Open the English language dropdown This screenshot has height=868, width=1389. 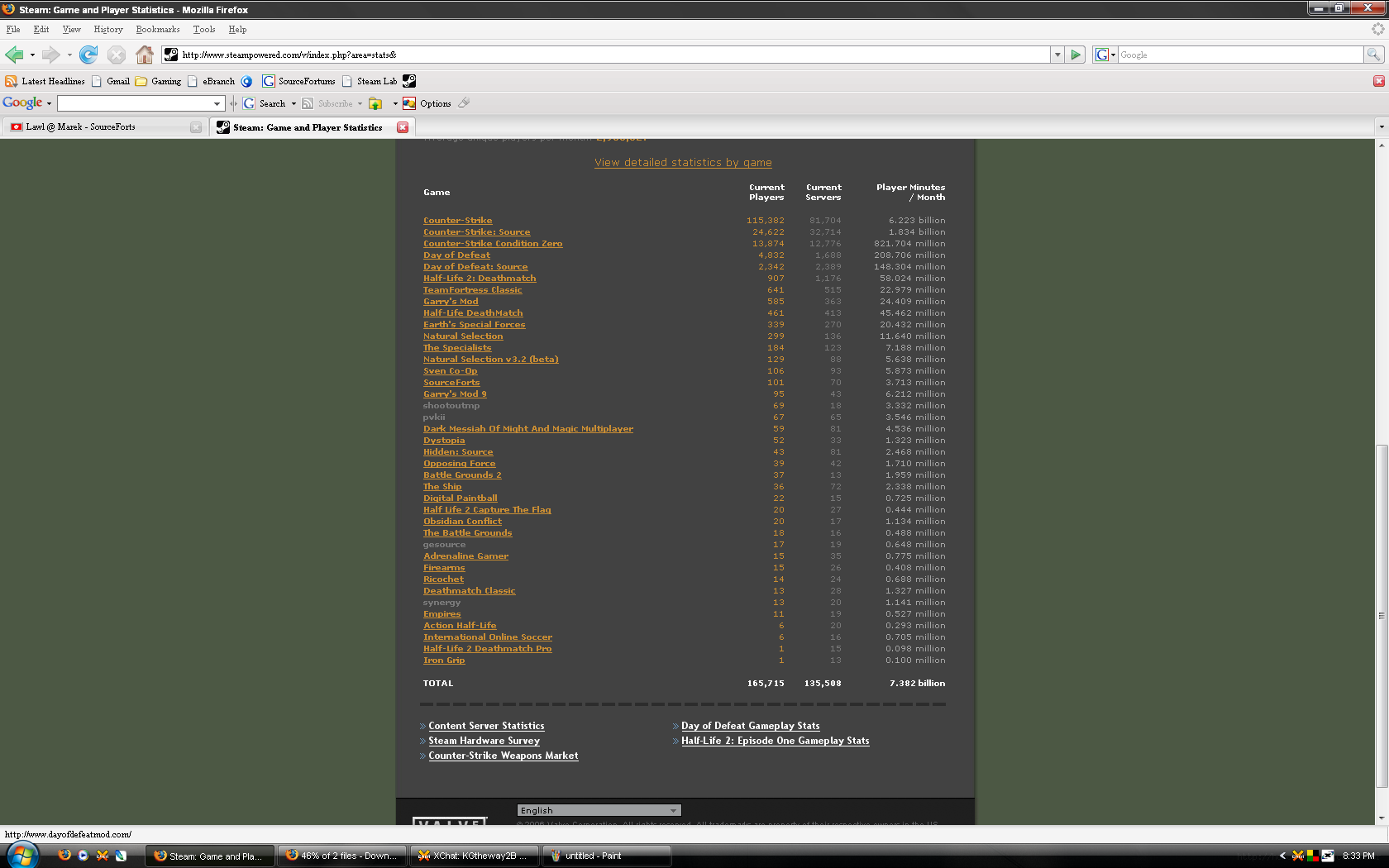coord(599,810)
